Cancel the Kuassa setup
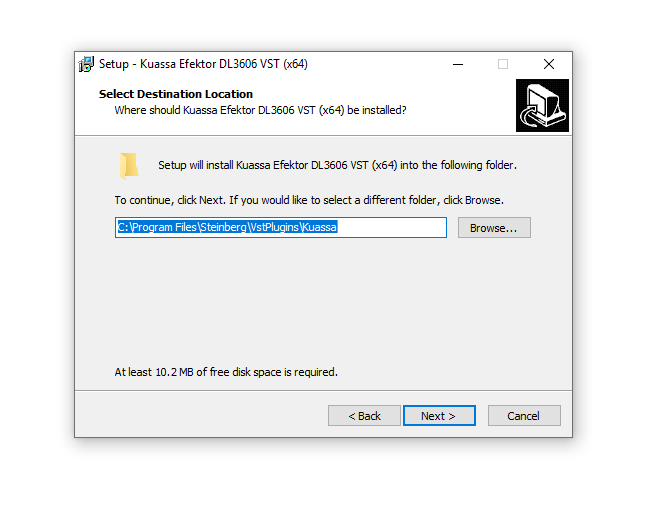Image resolution: width=661 pixels, height=521 pixels. [524, 416]
